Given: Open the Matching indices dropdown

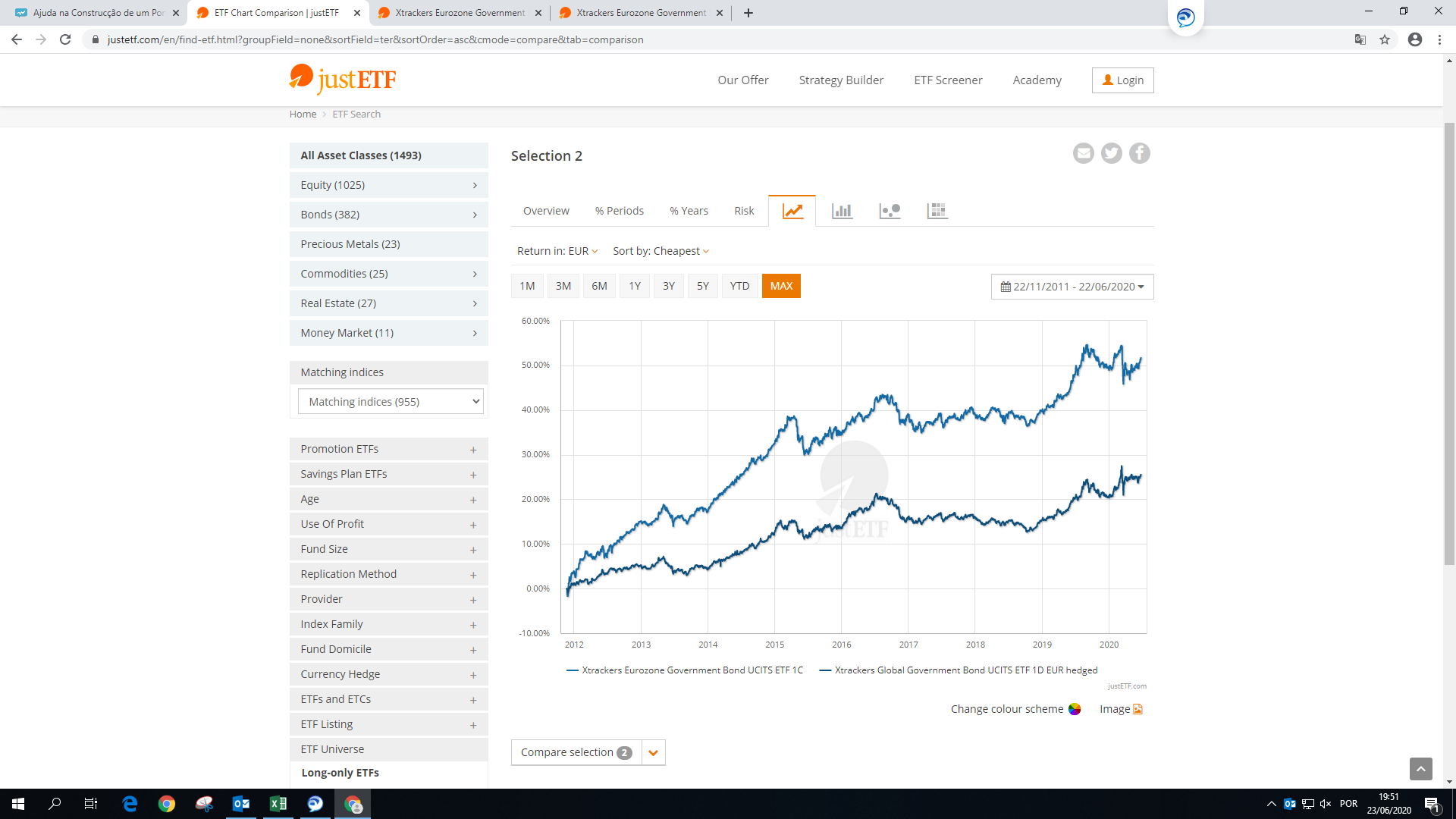Looking at the screenshot, I should (391, 402).
